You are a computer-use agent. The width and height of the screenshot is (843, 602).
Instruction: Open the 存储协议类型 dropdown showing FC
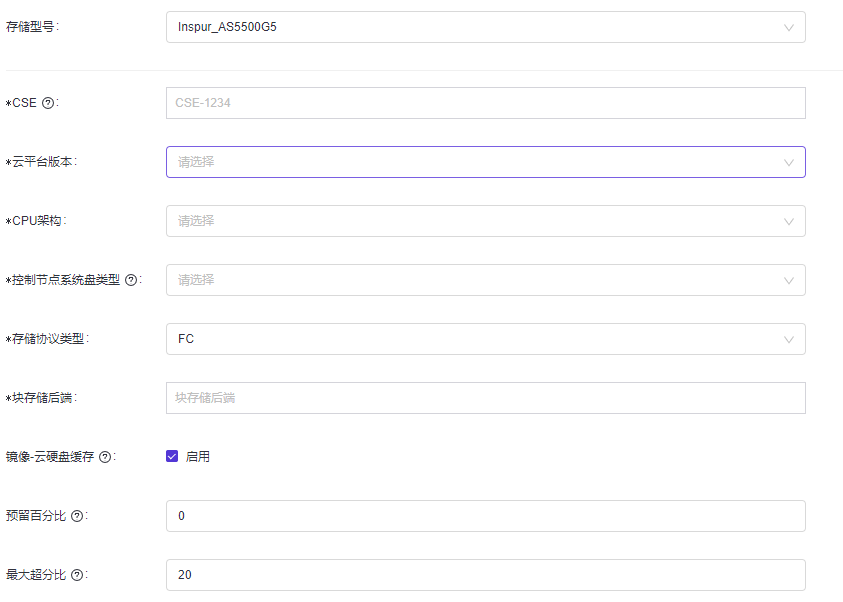(x=470, y=339)
